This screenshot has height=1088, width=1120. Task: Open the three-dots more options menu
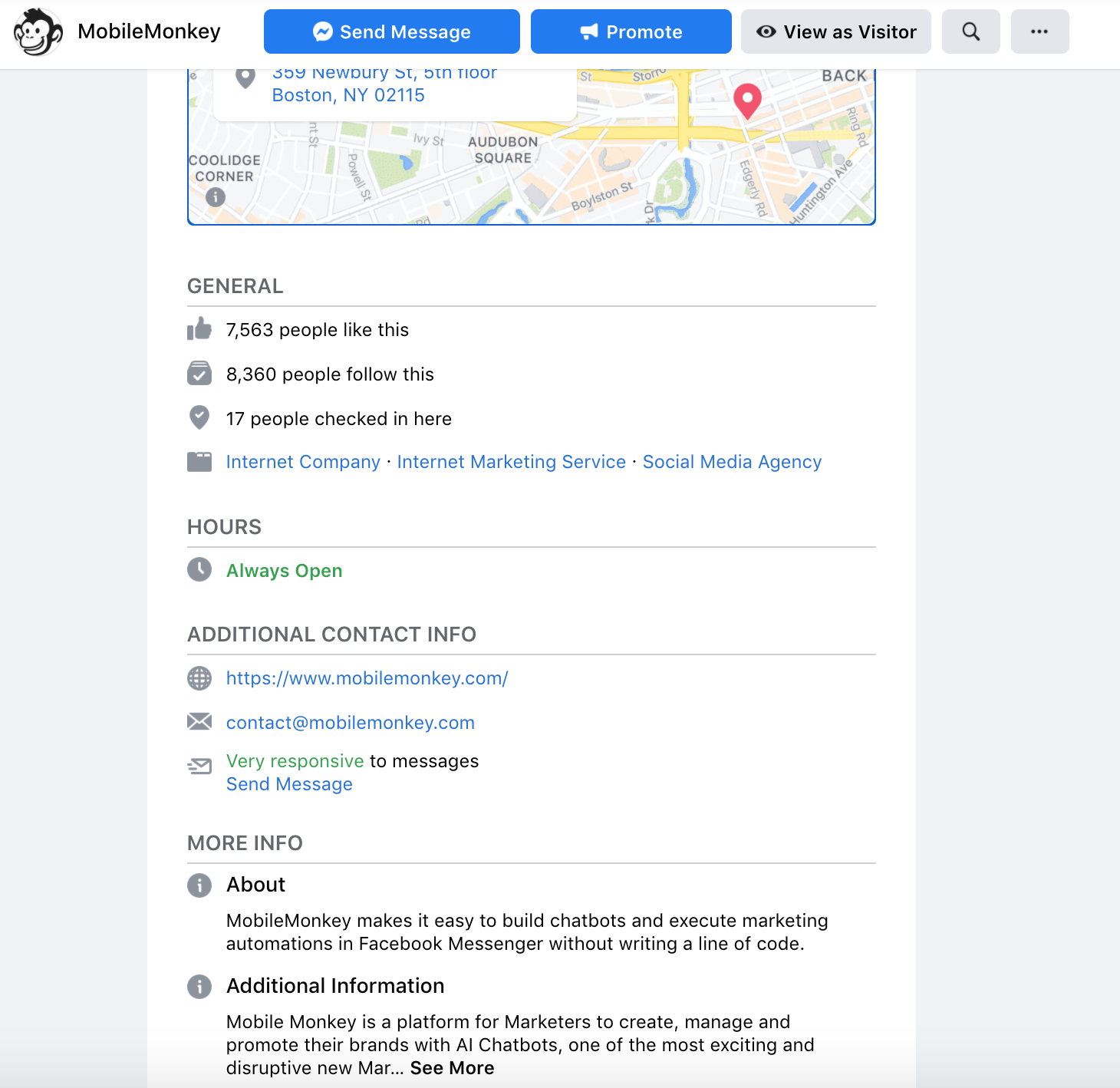(1039, 31)
